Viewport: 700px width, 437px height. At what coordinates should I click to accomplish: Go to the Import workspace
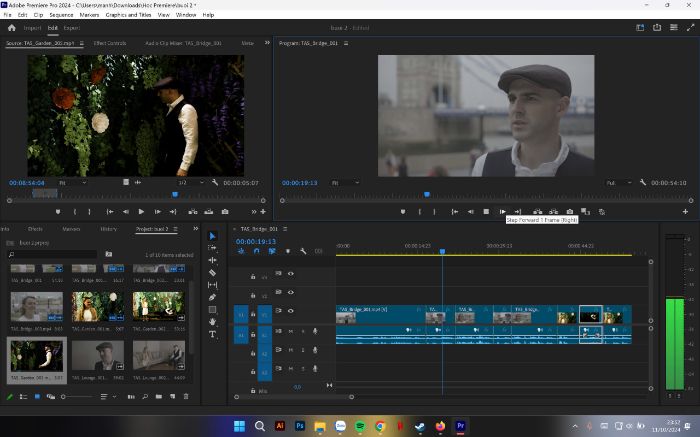(32, 28)
